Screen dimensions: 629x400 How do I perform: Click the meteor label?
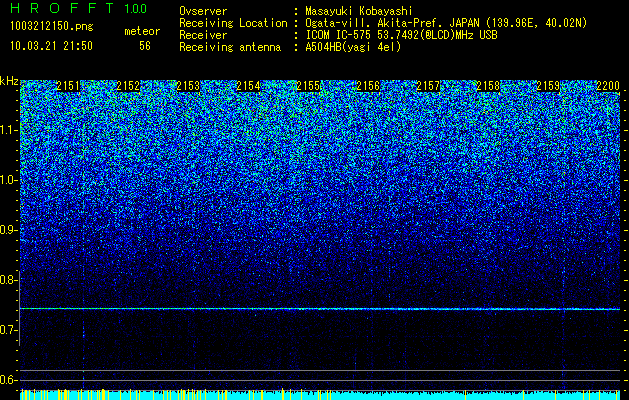pyautogui.click(x=142, y=31)
